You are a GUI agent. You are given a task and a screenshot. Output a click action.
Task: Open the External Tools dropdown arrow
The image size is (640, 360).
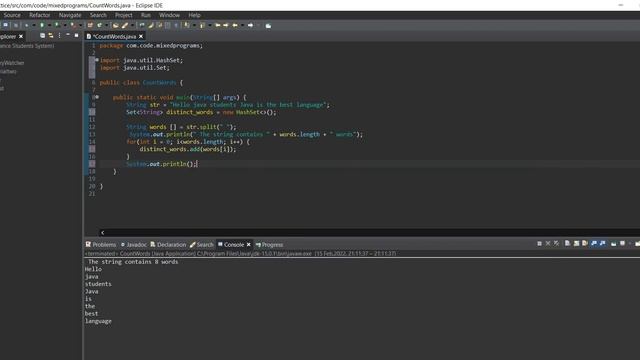(80, 25)
